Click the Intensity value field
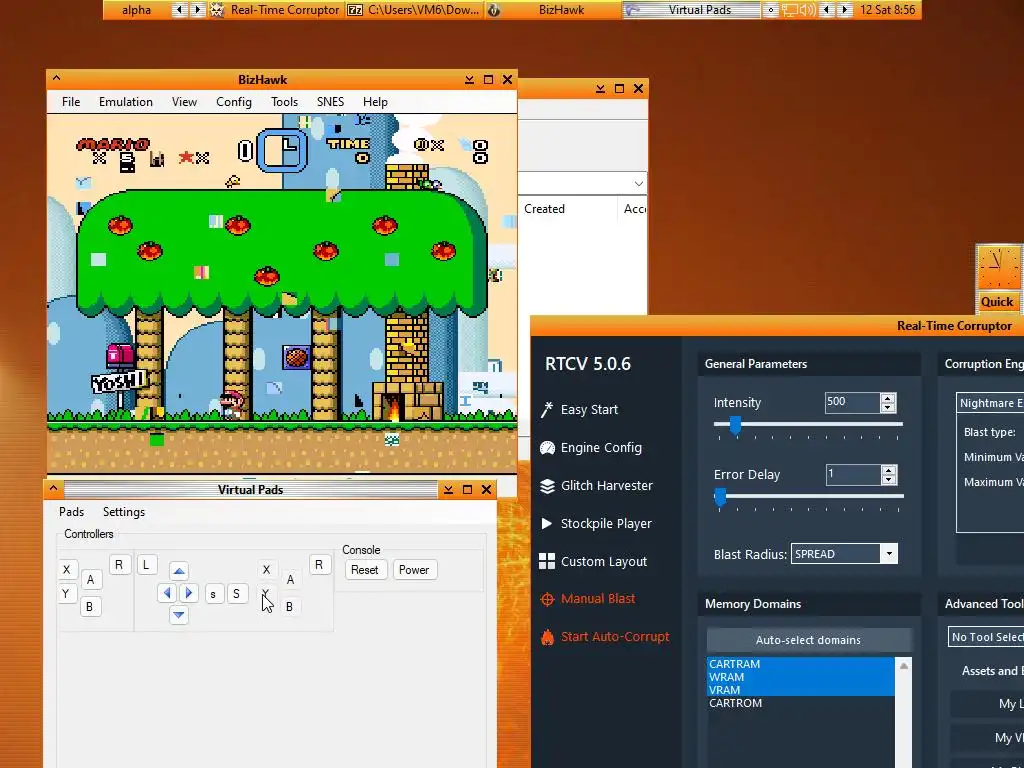Viewport: 1024px width, 768px height. point(852,402)
